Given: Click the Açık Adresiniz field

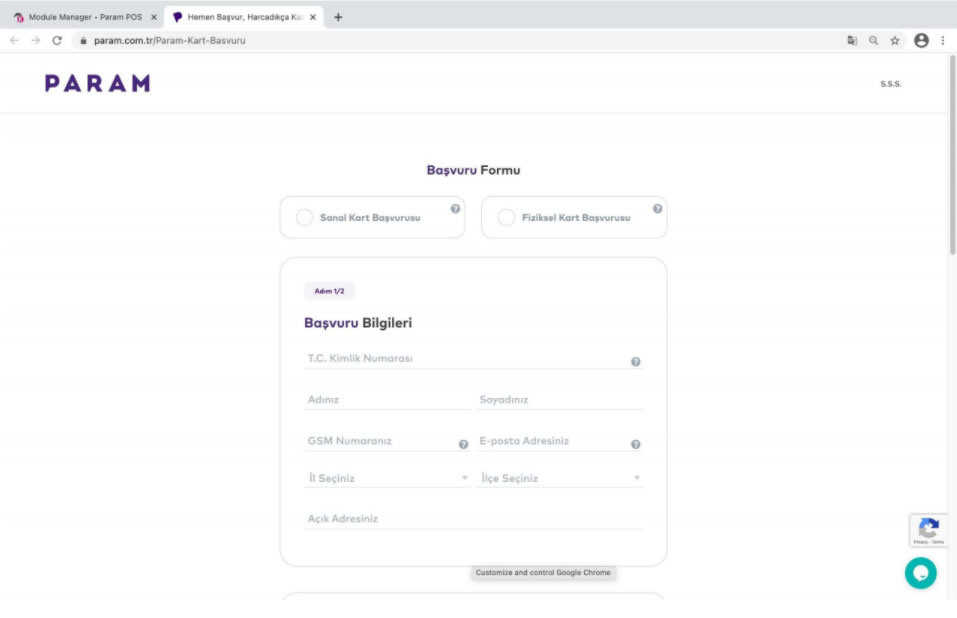Looking at the screenshot, I should [473, 519].
